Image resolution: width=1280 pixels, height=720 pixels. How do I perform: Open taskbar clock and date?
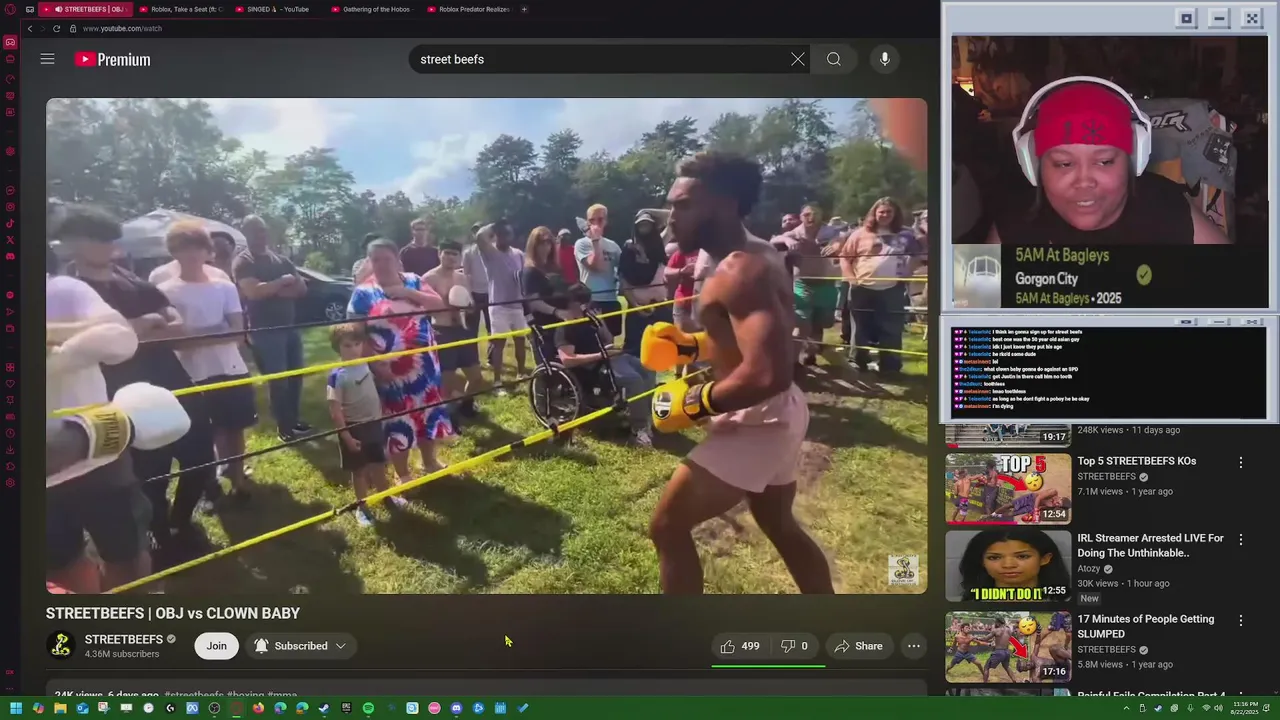pyautogui.click(x=1245, y=708)
